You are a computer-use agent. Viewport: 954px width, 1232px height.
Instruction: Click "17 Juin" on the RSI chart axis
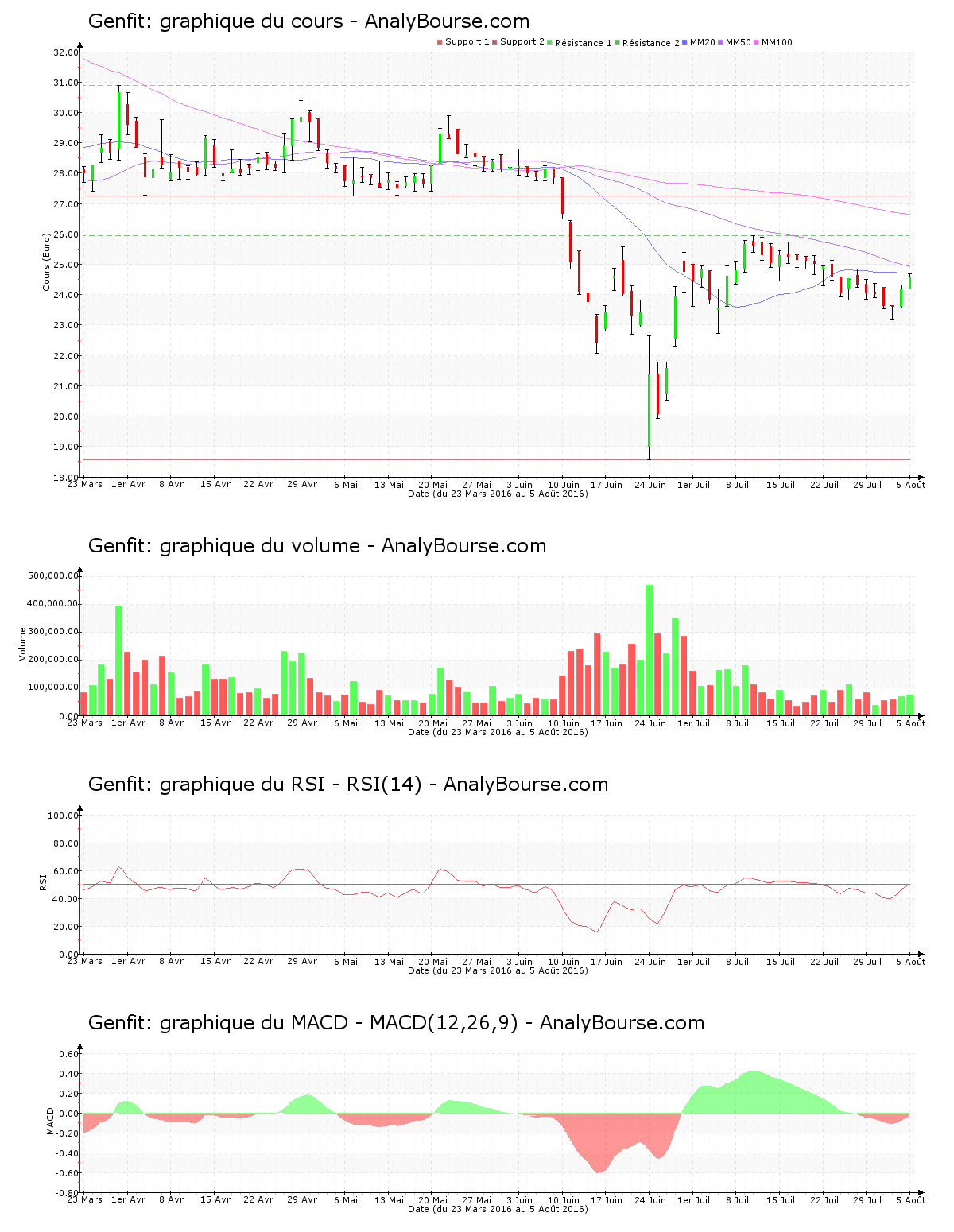(x=607, y=962)
